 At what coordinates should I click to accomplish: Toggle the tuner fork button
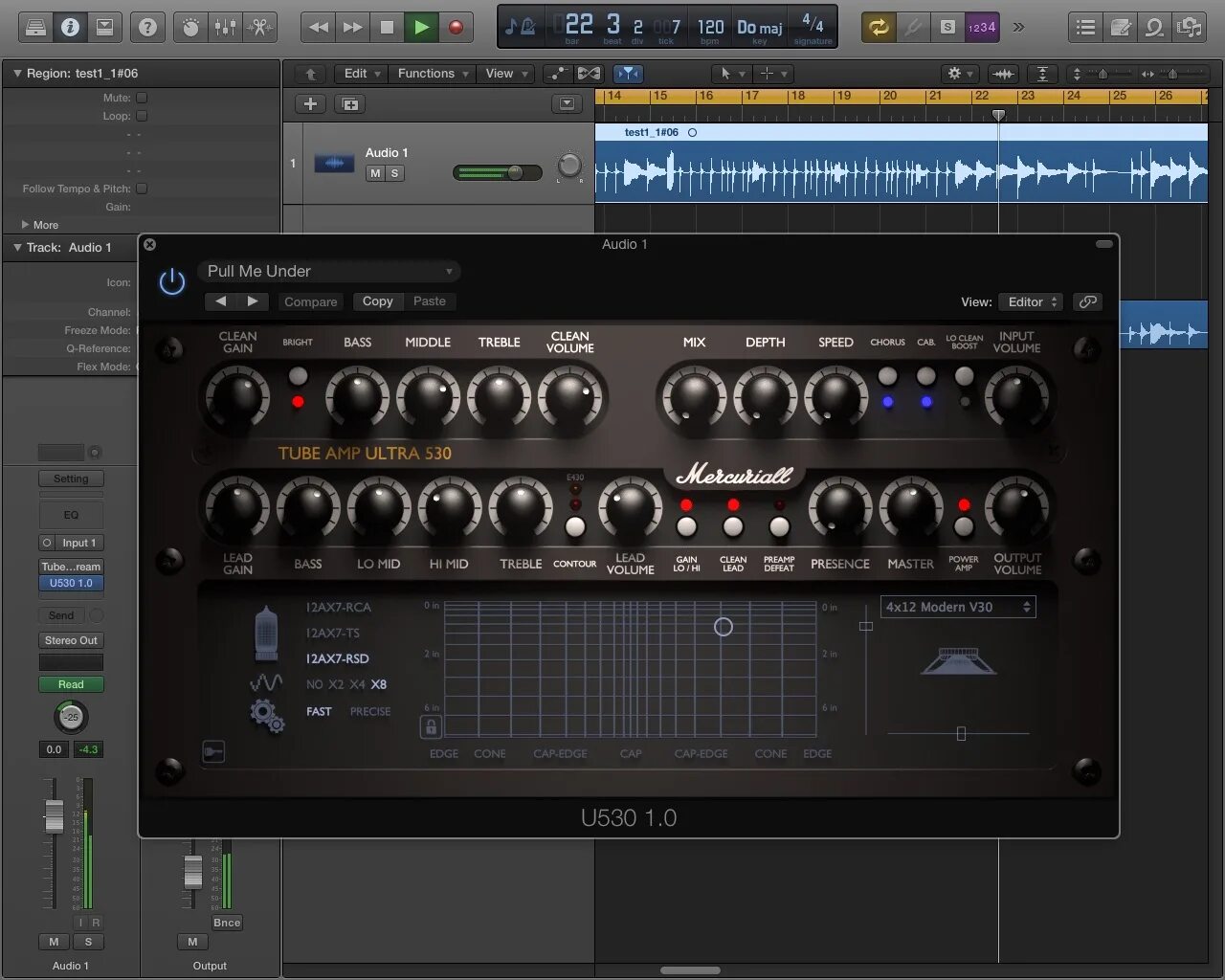pos(913,27)
